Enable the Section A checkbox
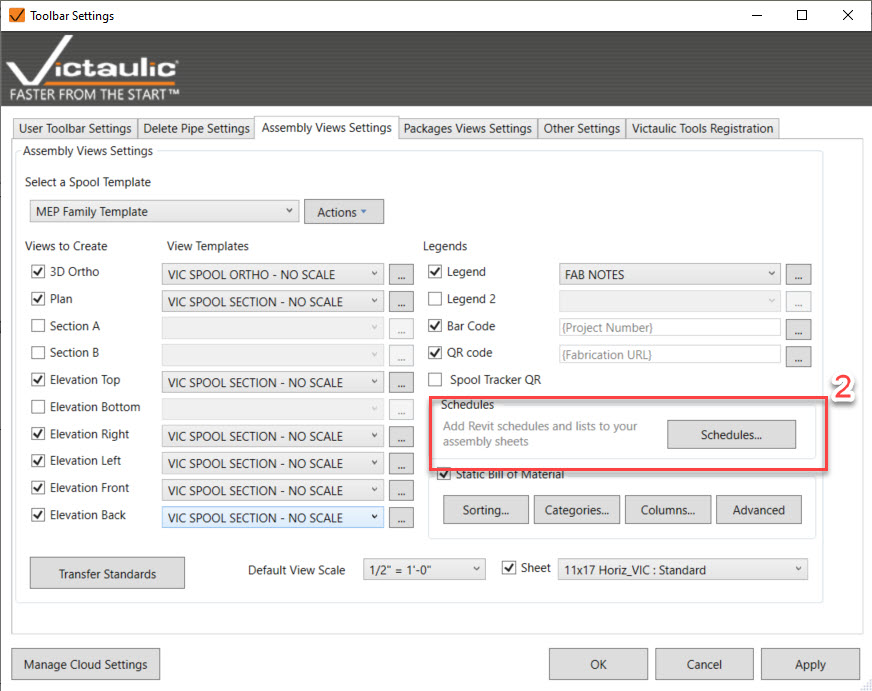This screenshot has width=872, height=691. point(39,326)
